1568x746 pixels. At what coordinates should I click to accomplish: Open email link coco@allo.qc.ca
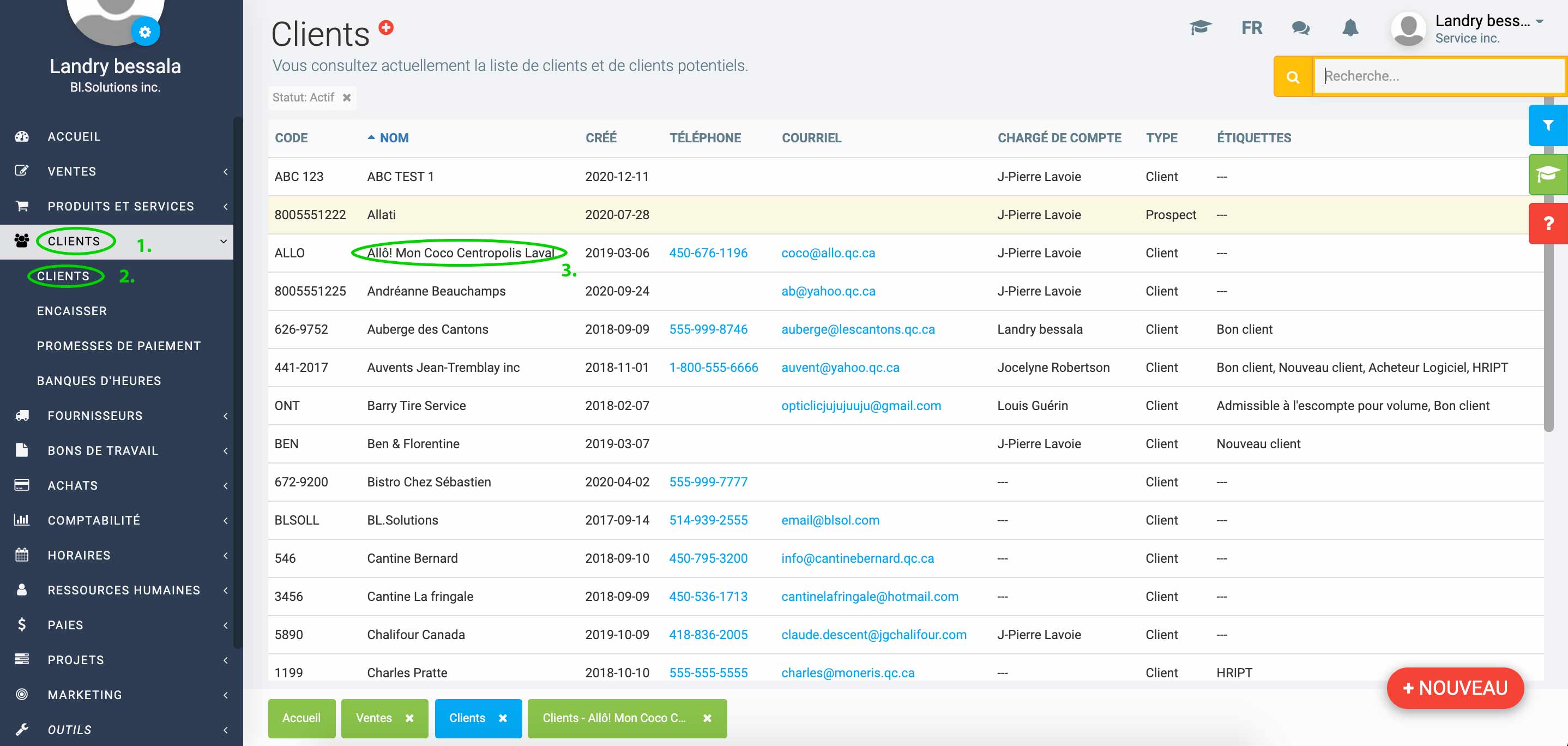(828, 252)
